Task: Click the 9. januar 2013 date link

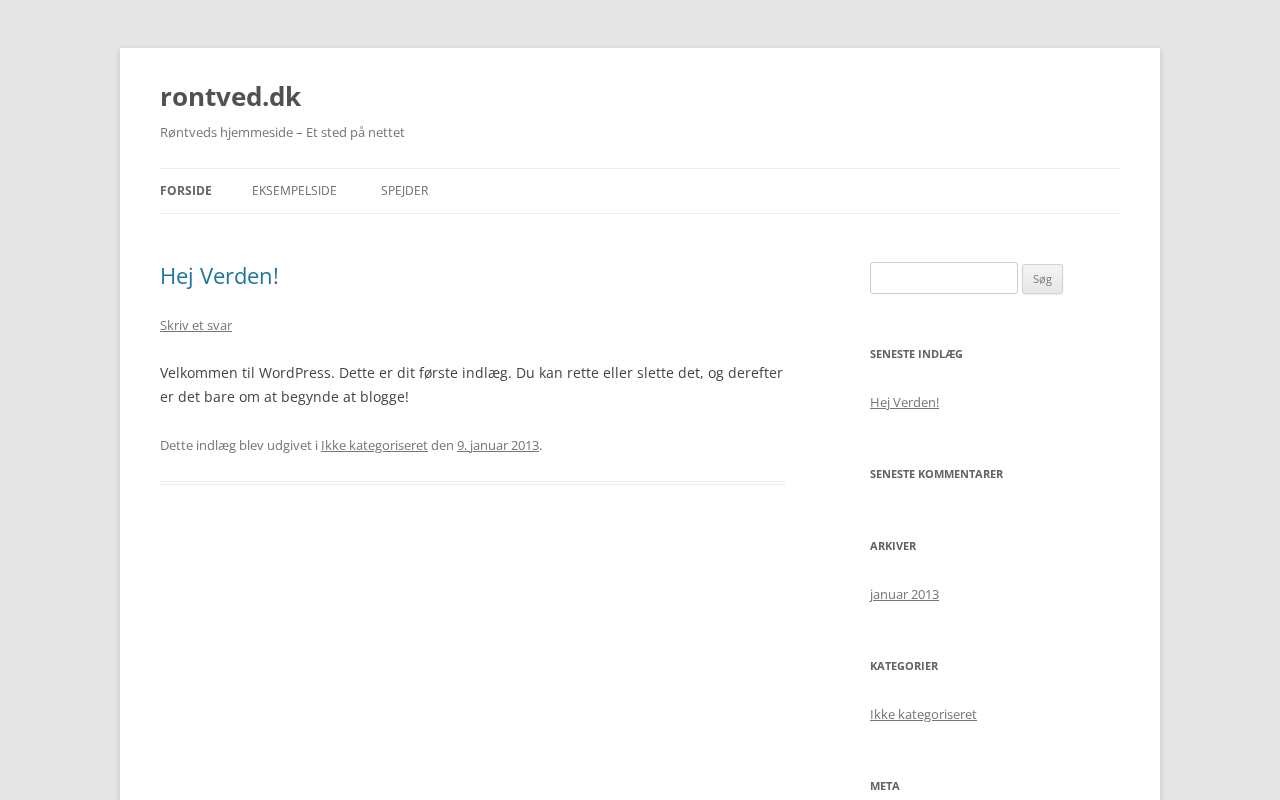Action: pyautogui.click(x=498, y=445)
